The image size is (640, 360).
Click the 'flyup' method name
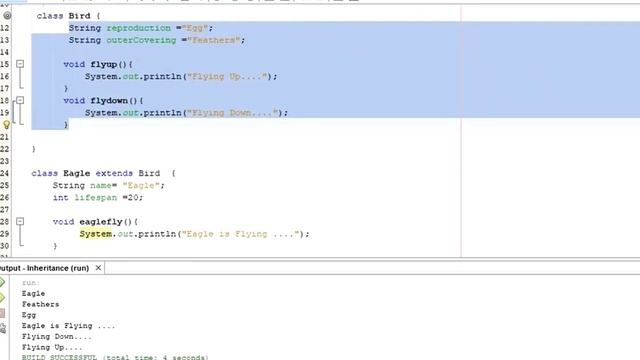pyautogui.click(x=104, y=64)
